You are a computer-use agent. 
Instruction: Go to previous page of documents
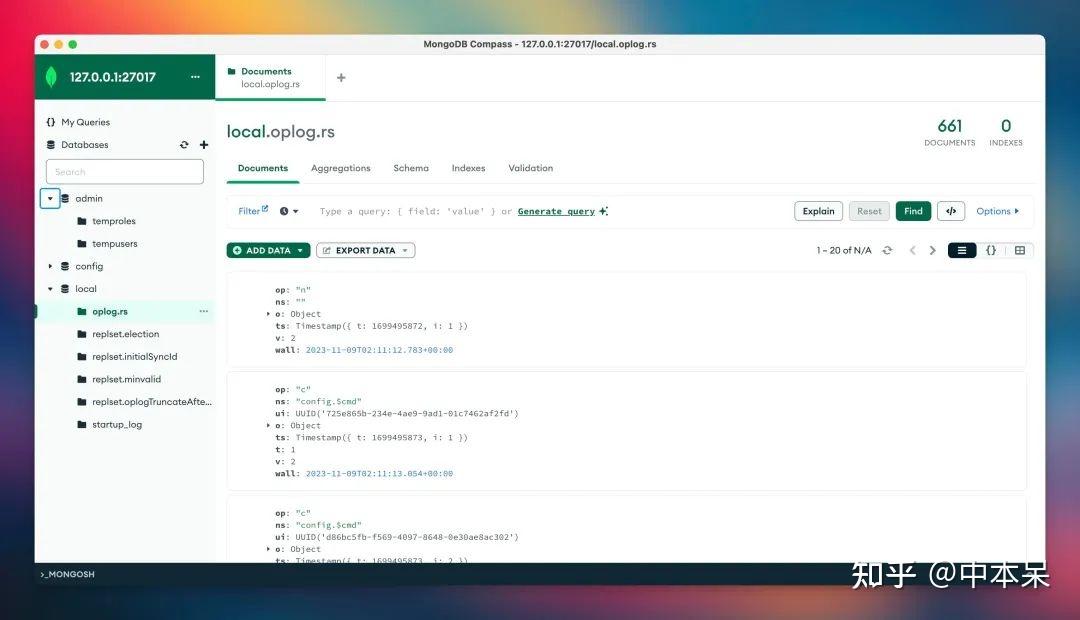coord(913,250)
